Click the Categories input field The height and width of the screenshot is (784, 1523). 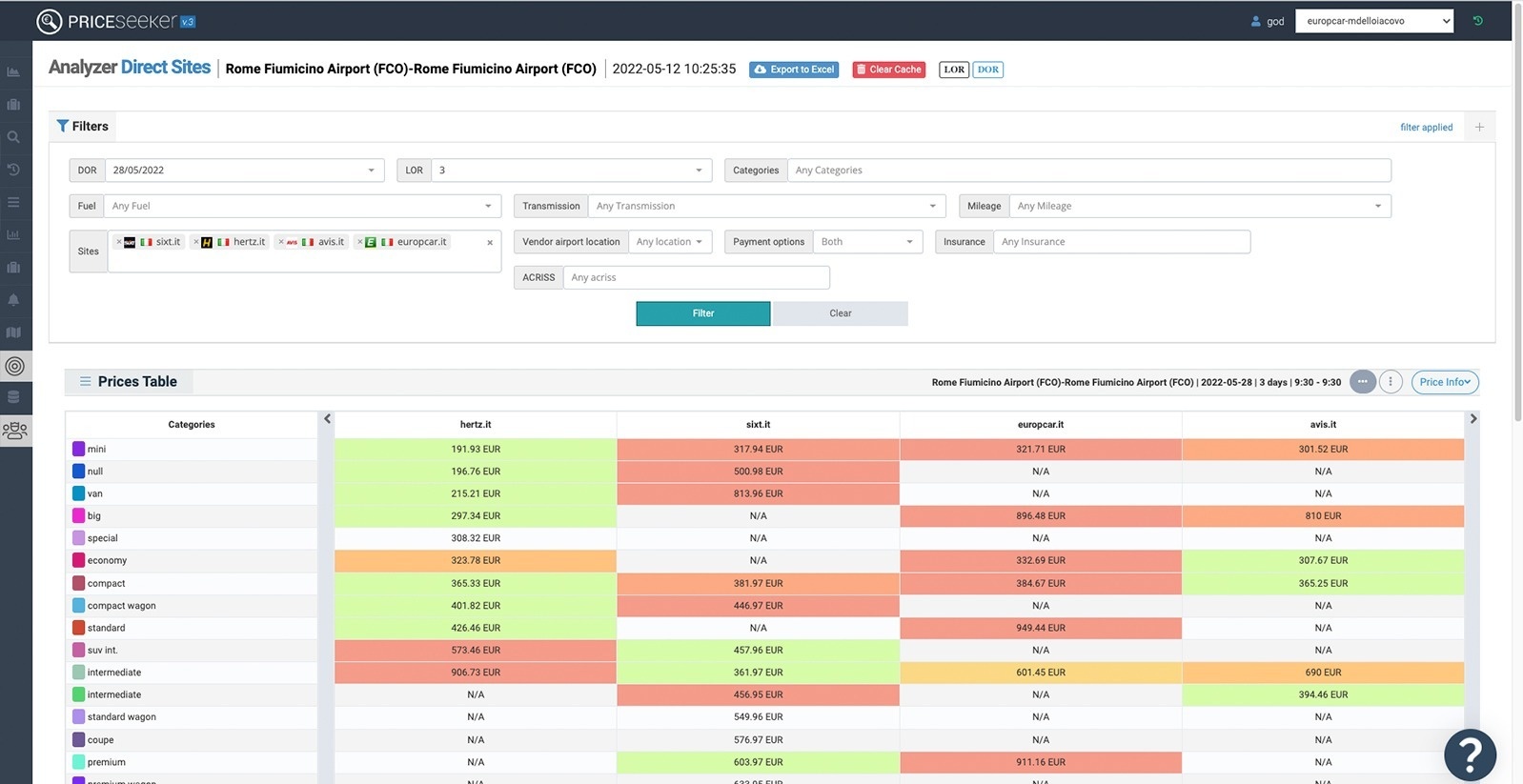click(1088, 171)
